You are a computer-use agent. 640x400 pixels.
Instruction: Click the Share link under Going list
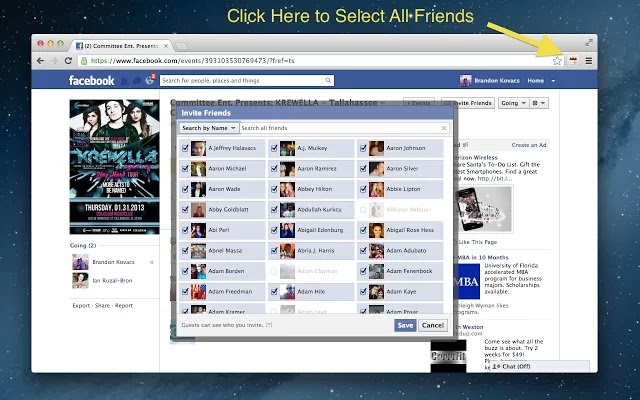tap(102, 306)
